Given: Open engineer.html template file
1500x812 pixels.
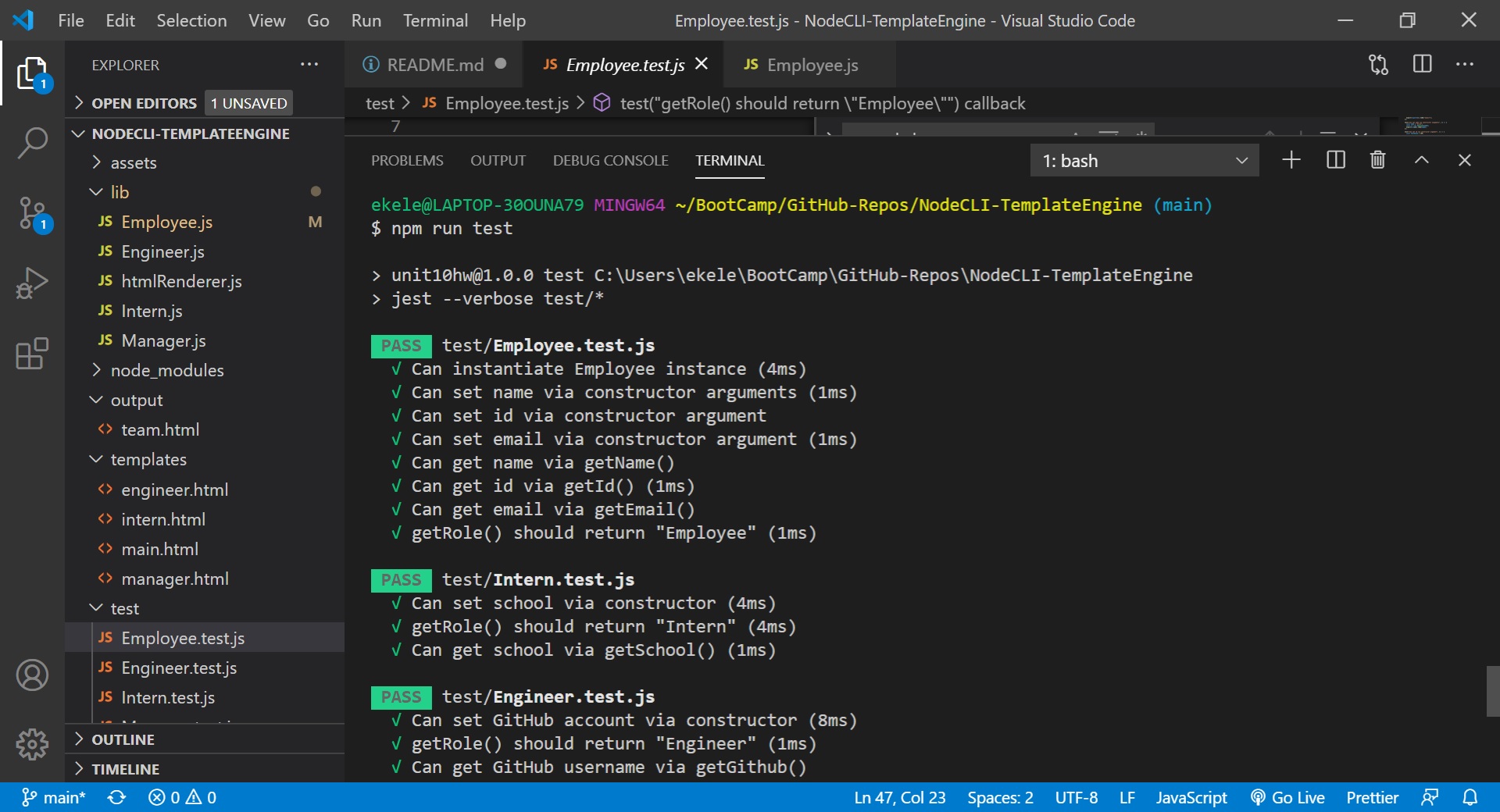Looking at the screenshot, I should pos(205,490).
